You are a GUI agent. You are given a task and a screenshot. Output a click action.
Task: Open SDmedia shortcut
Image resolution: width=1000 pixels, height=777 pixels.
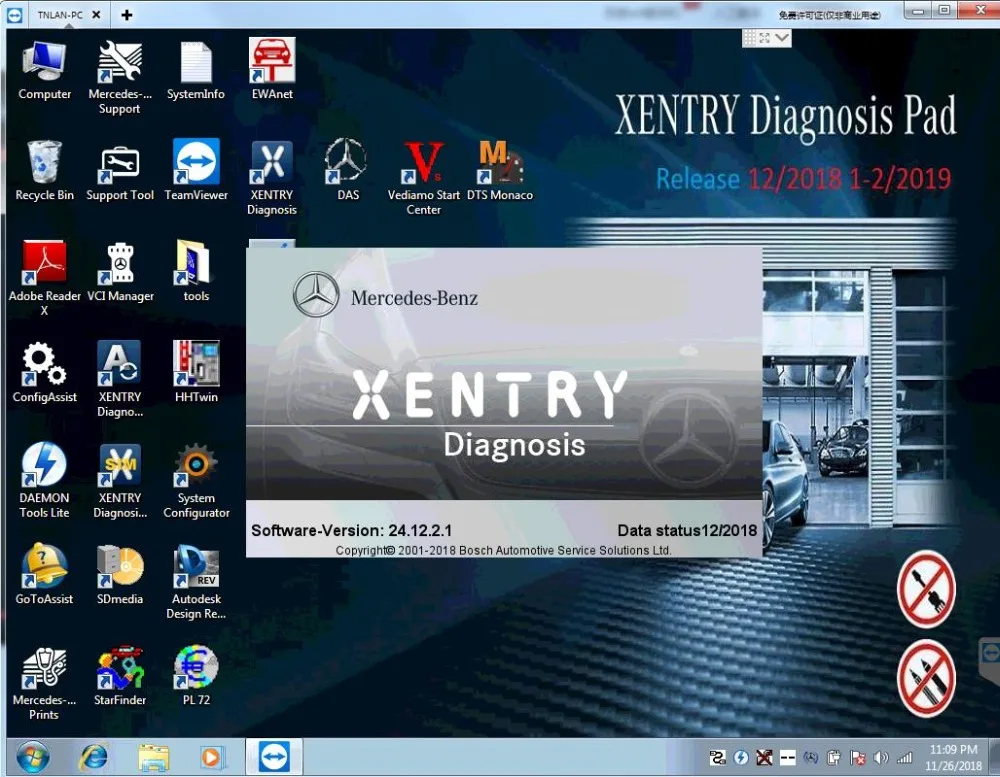pos(119,575)
